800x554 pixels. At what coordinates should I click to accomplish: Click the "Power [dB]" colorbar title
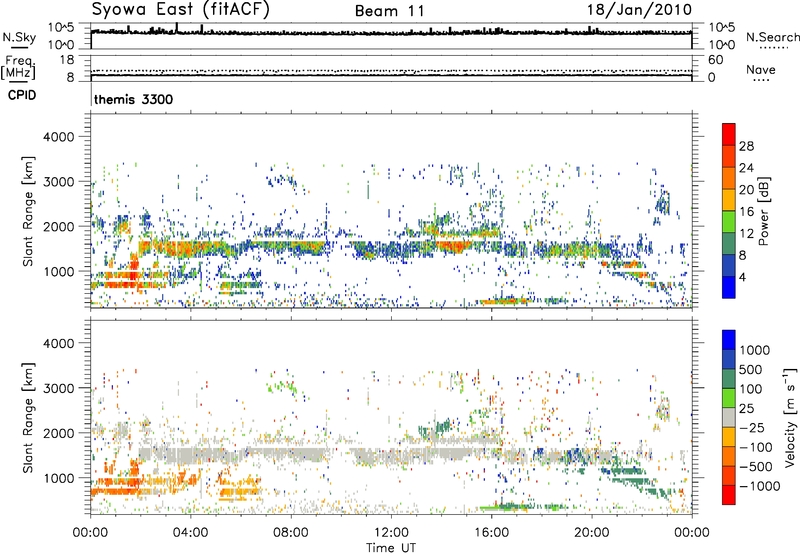(x=763, y=211)
